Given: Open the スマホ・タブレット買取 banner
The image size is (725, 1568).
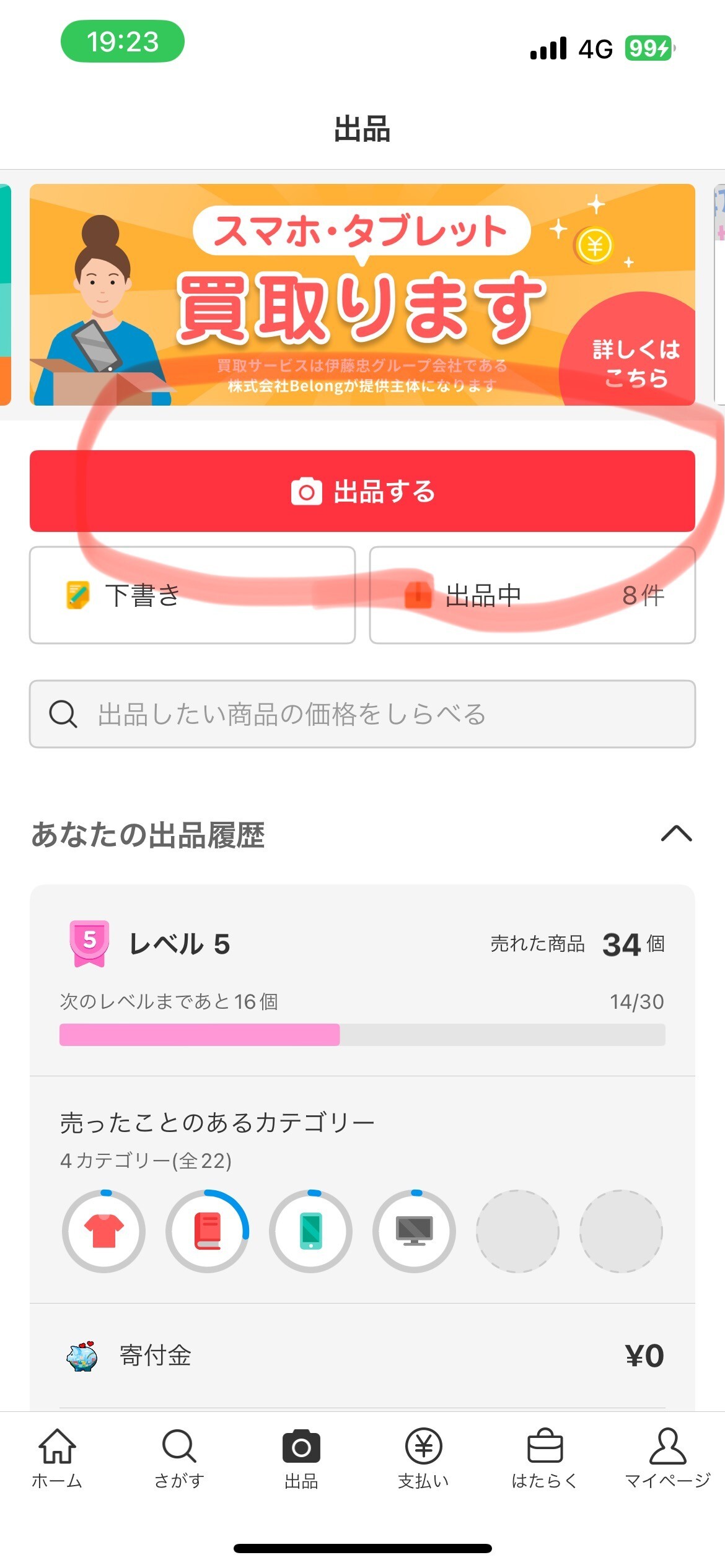Looking at the screenshot, I should (362, 295).
